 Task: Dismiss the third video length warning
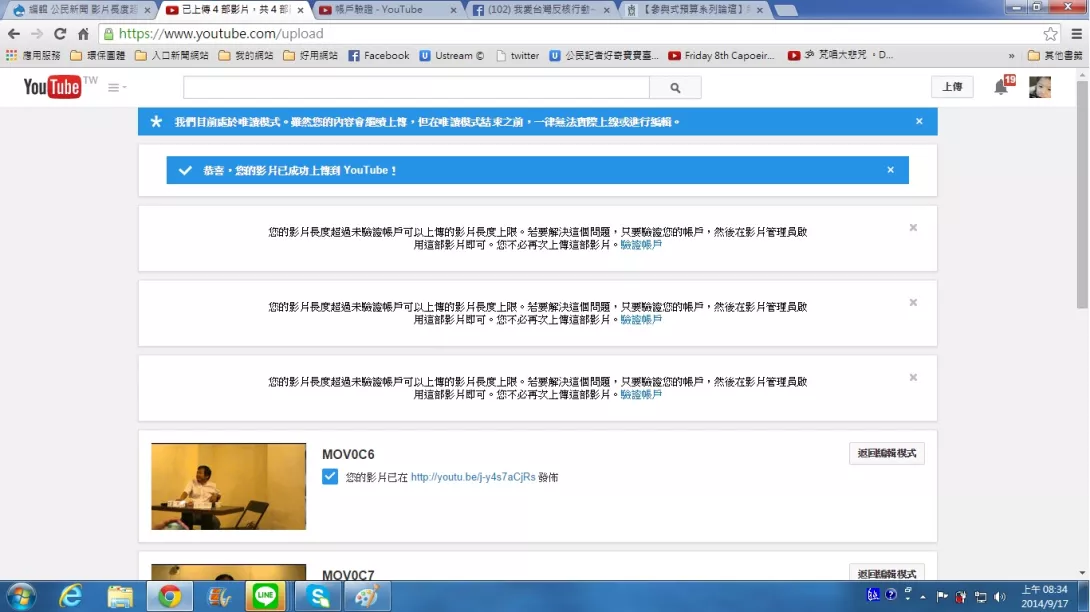913,378
